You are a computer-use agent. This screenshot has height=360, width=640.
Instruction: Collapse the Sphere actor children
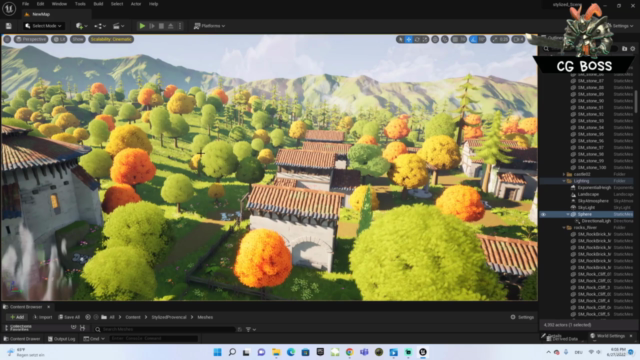tap(568, 214)
